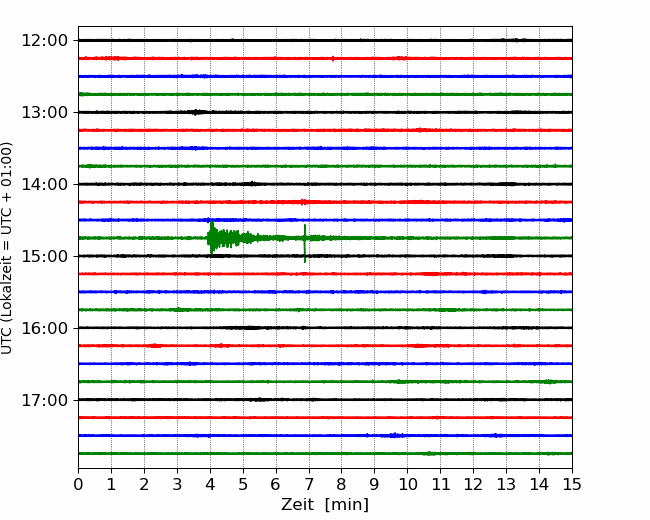The image size is (650, 520).
Task: Click the x-axis tick label 13
Action: pos(506,484)
